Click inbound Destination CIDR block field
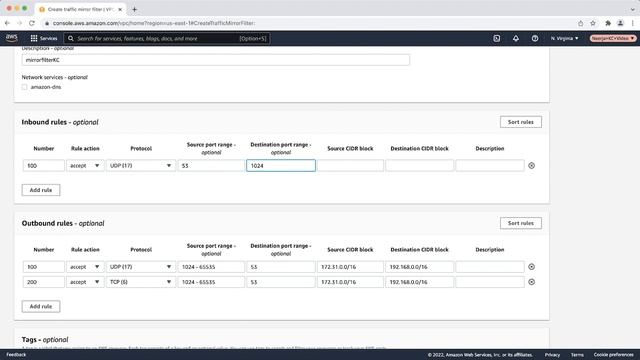Image resolution: width=640 pixels, height=360 pixels. tap(419, 165)
